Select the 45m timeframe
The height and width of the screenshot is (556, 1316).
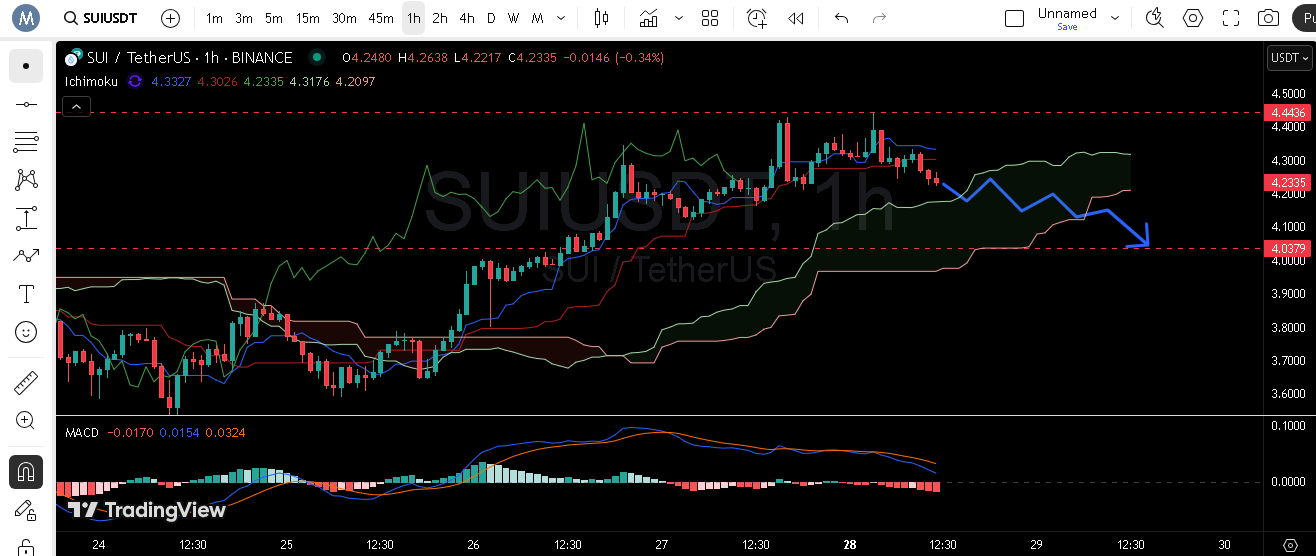coord(381,18)
